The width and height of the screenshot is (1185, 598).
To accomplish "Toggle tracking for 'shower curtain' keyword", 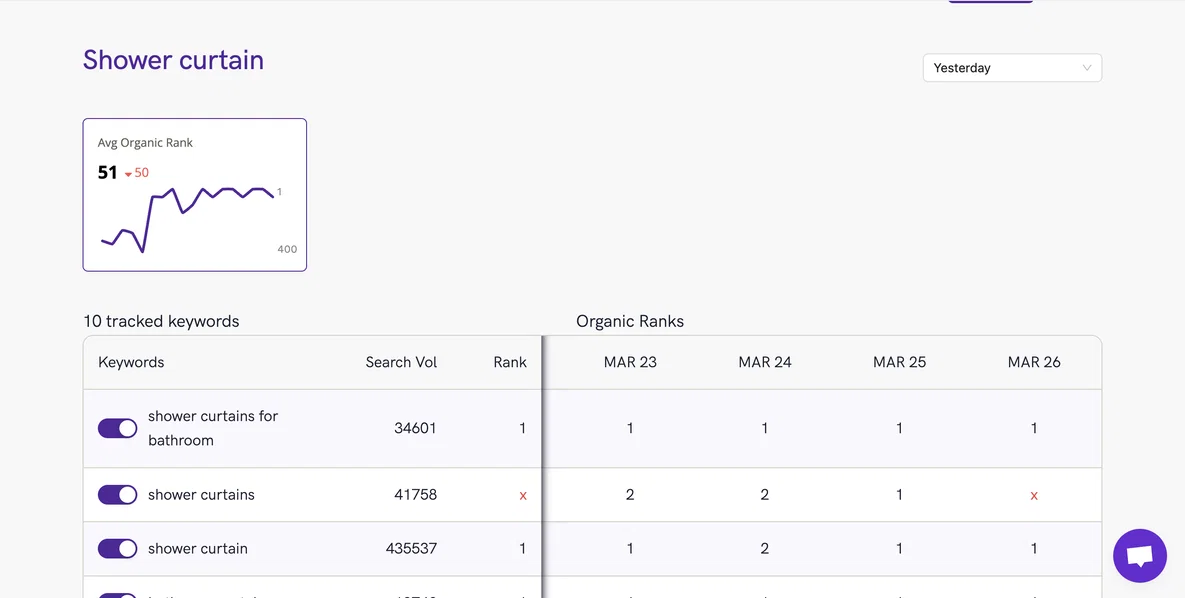I will [117, 549].
